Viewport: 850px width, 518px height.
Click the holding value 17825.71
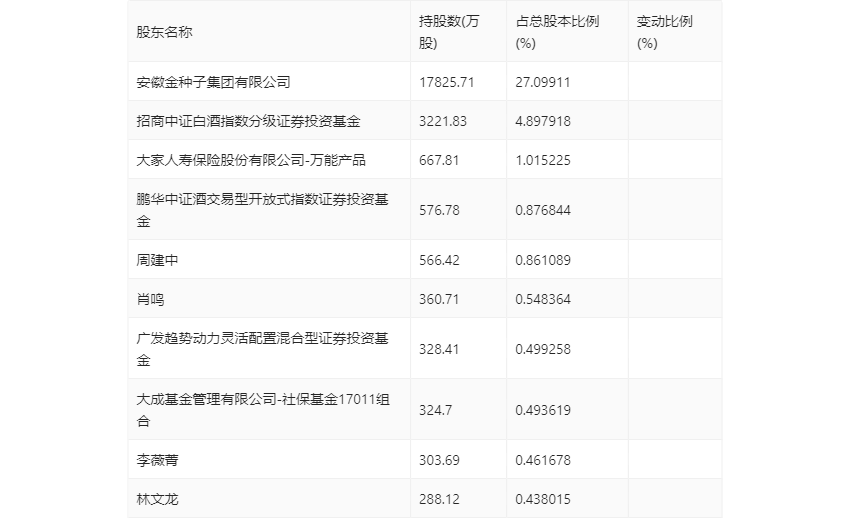pyautogui.click(x=447, y=82)
